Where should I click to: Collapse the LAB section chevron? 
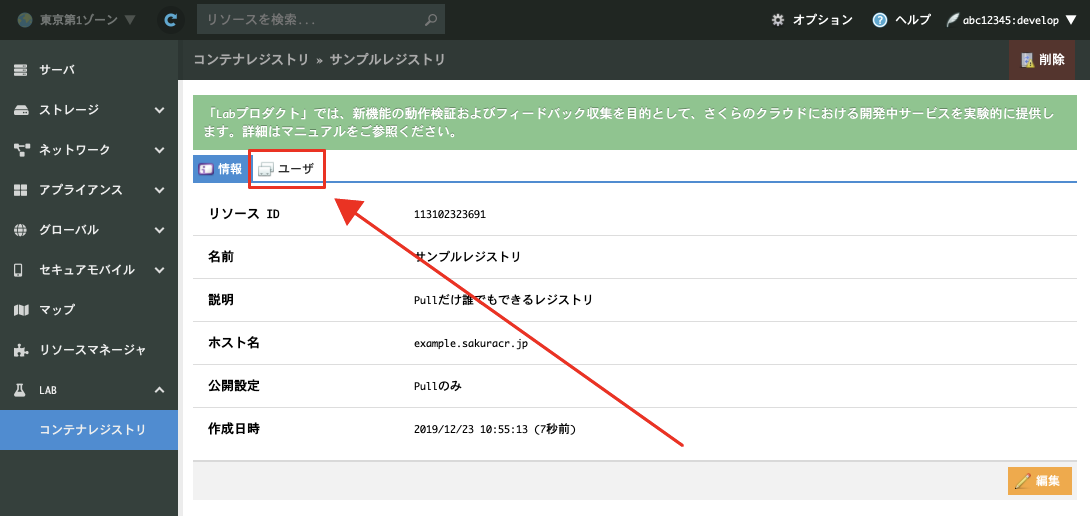tap(159, 389)
